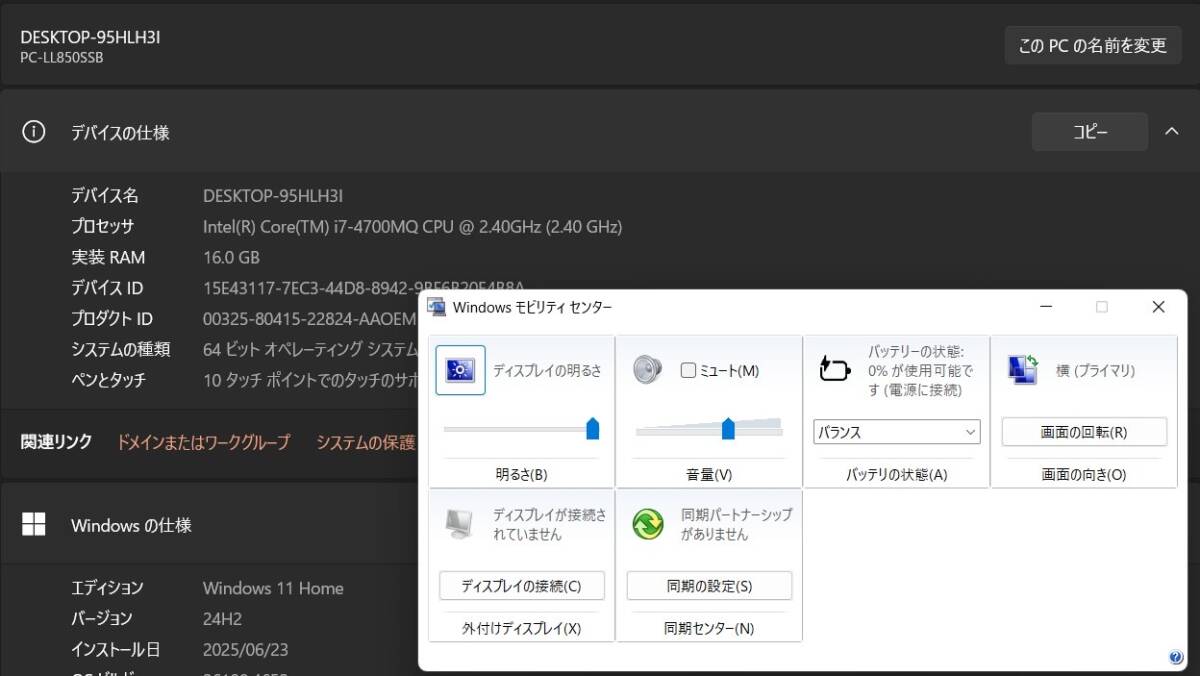Click the 24H2 version value
This screenshot has width=1200, height=676.
pyautogui.click(x=222, y=619)
